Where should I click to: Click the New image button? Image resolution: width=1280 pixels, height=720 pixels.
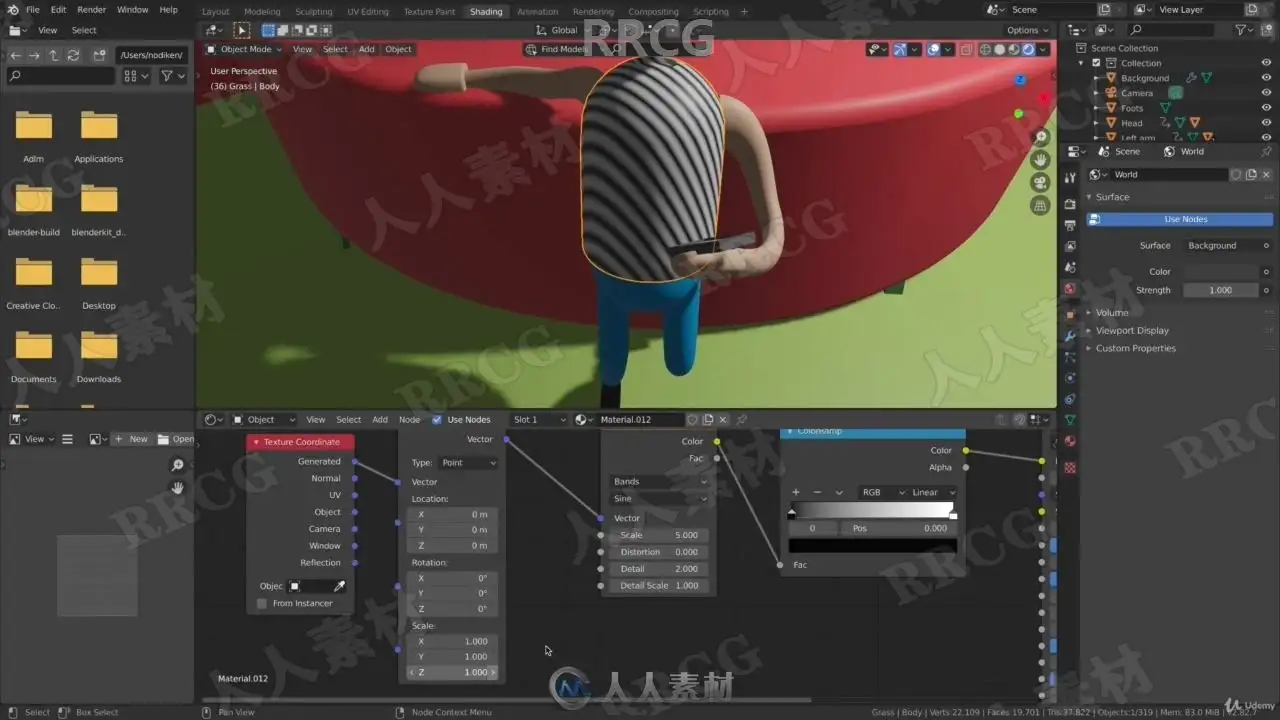(131, 439)
